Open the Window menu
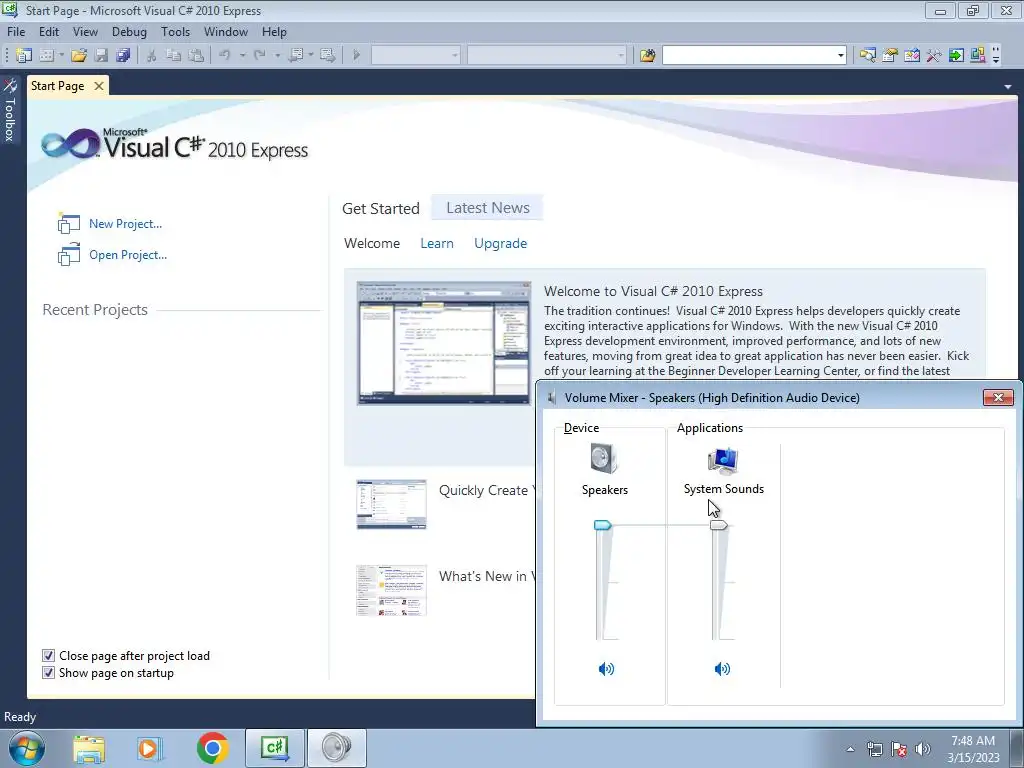Screen dimensions: 1024x768 point(226,31)
